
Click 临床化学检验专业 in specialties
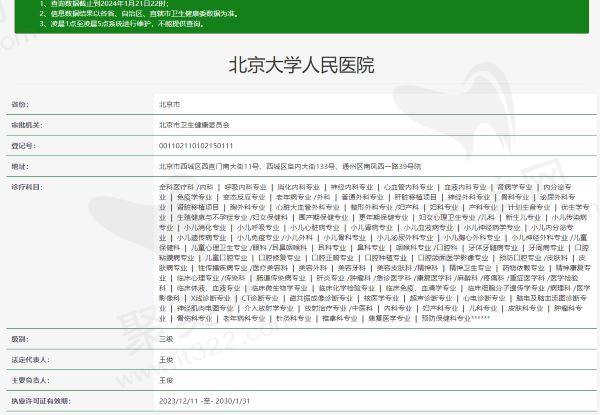(x=347, y=288)
